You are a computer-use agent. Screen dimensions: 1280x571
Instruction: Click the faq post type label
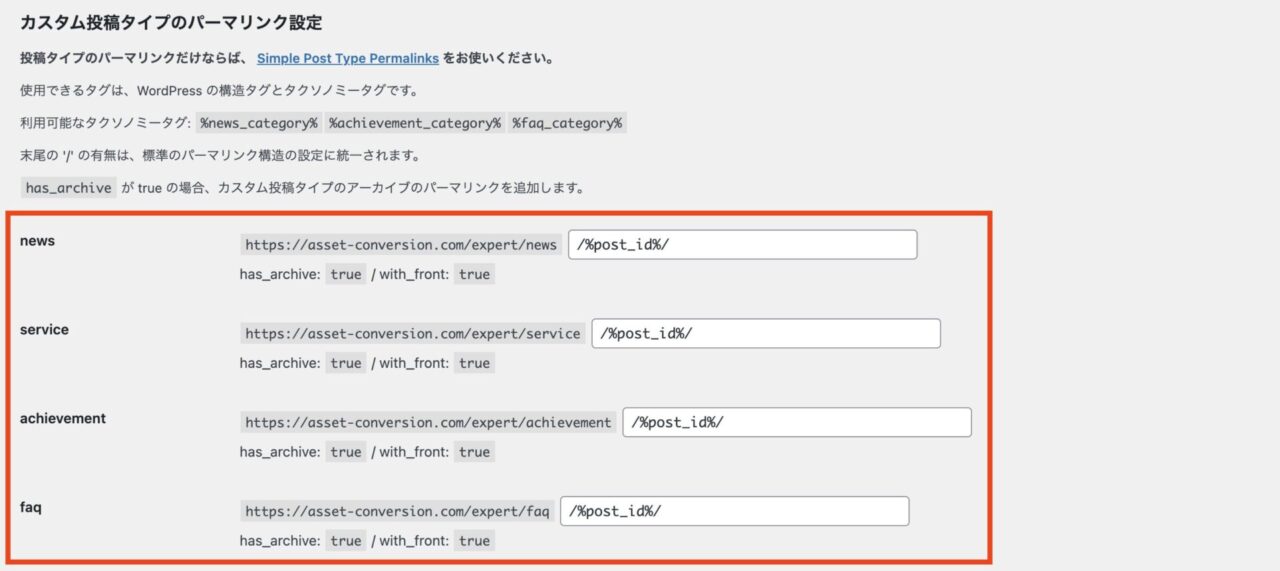(30, 507)
